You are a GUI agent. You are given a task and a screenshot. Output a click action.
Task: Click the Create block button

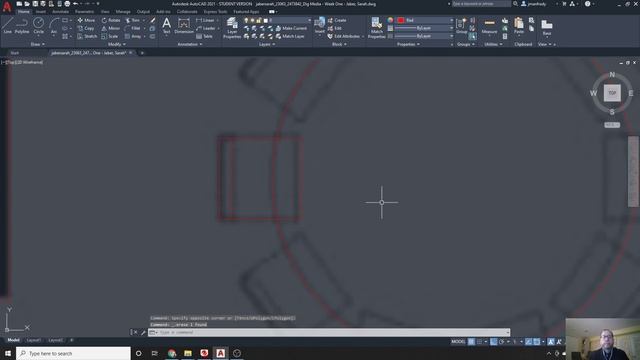(x=337, y=20)
